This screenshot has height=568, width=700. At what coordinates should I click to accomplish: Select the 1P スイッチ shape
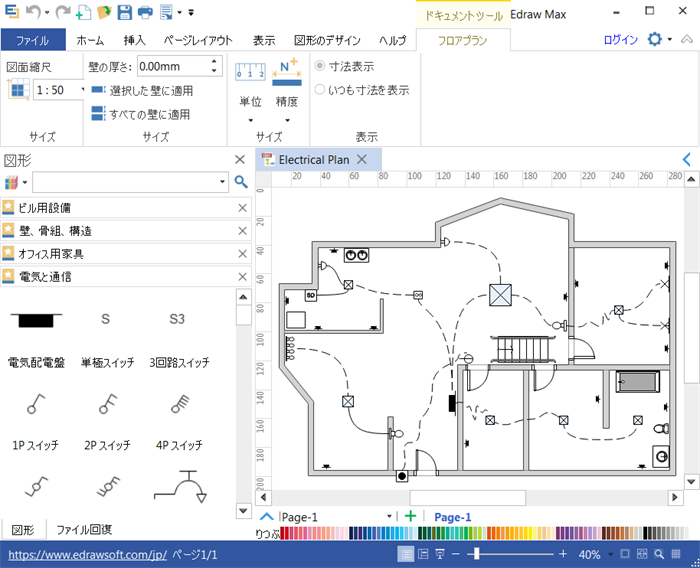37,403
